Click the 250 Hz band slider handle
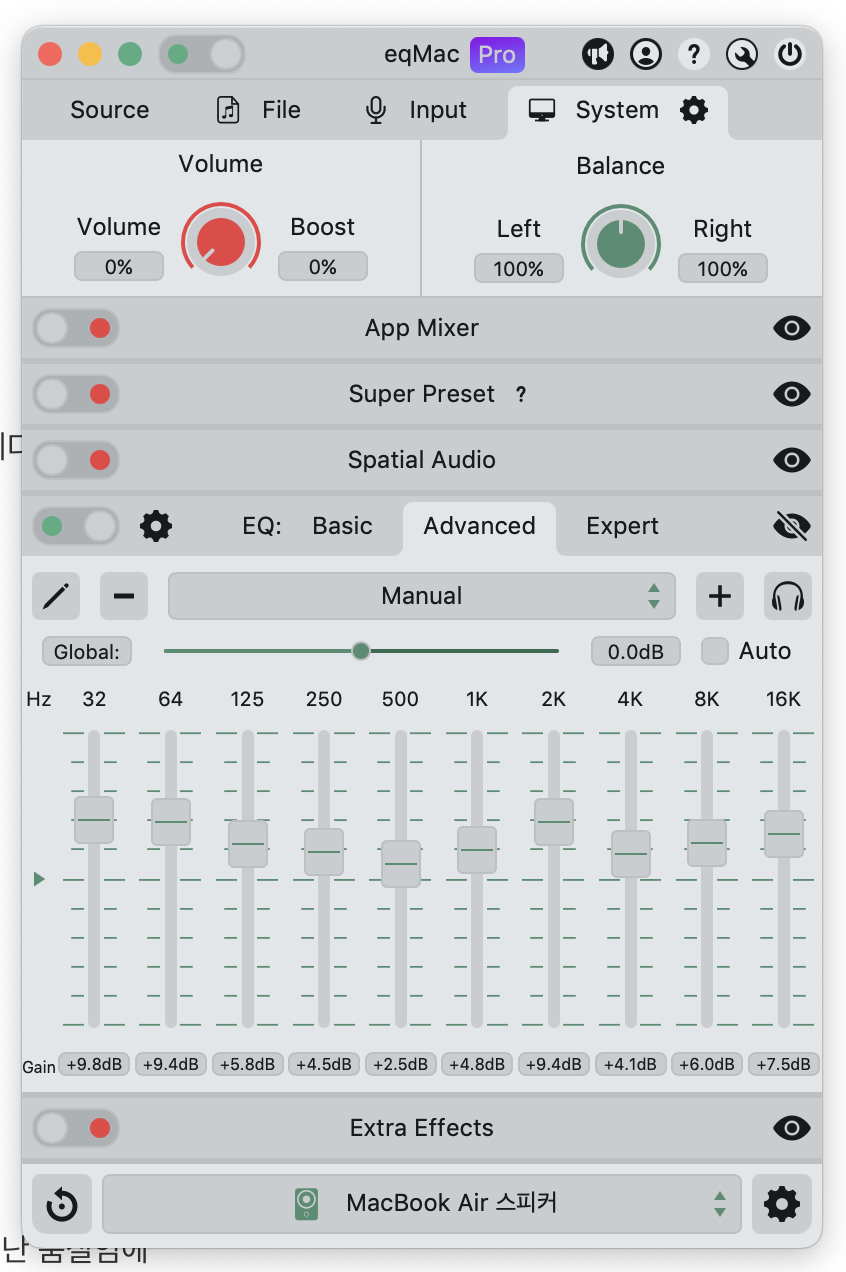The width and height of the screenshot is (846, 1272). point(324,852)
